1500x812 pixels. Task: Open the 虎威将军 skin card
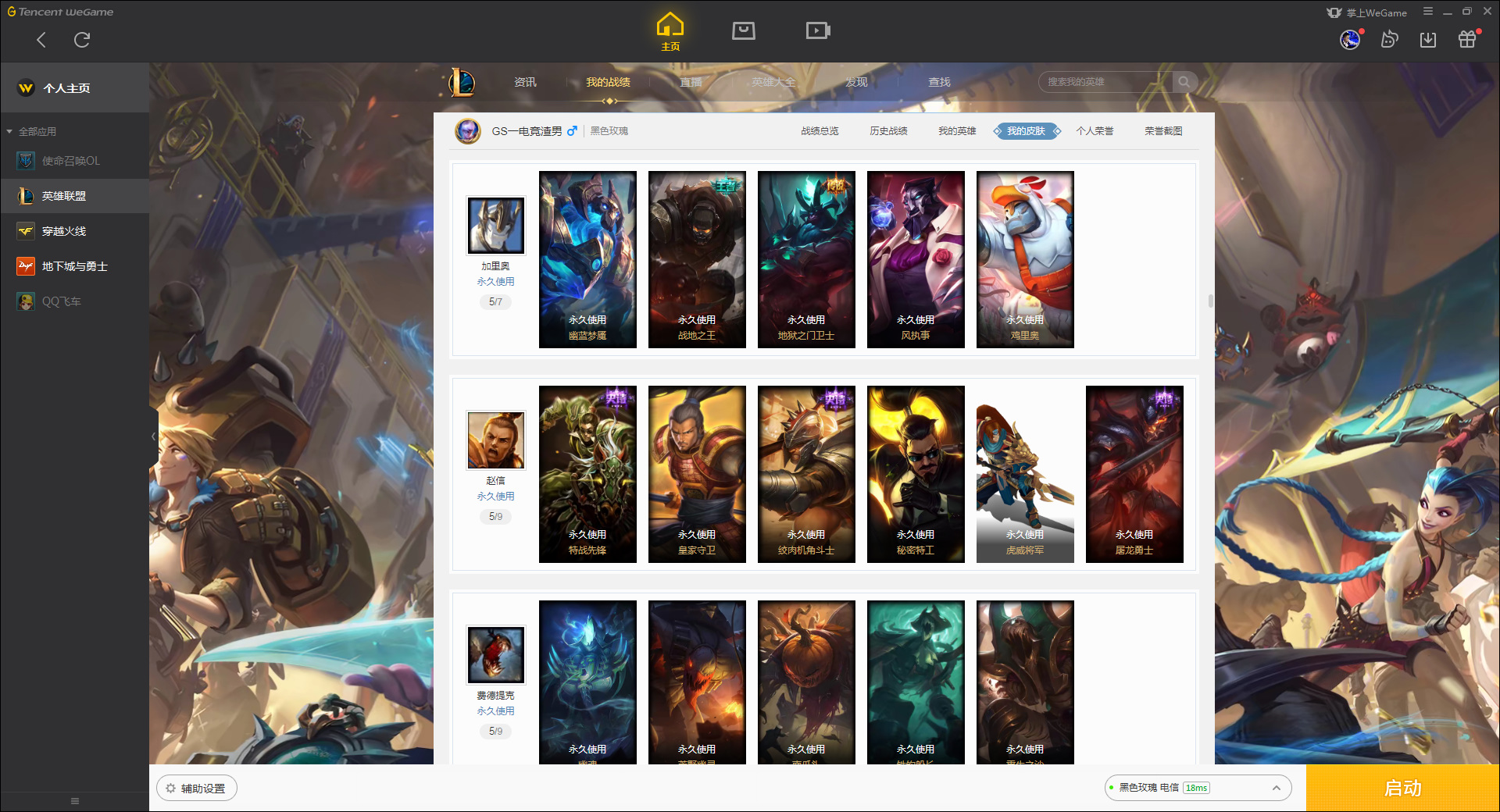1025,474
